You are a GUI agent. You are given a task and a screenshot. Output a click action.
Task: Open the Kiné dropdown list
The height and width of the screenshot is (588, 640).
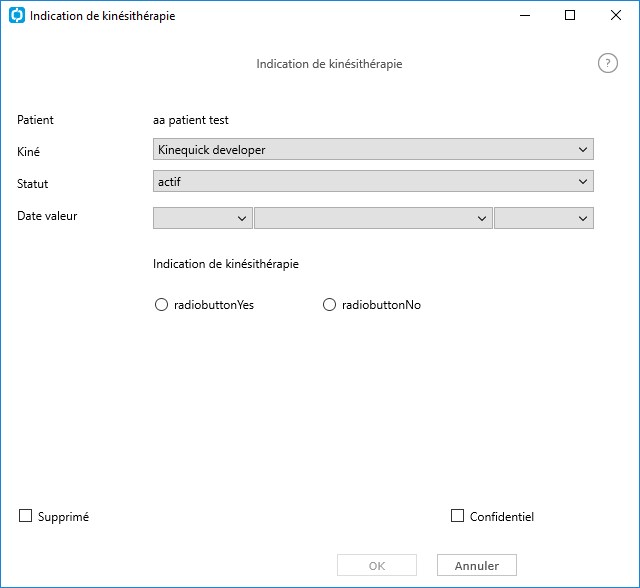tap(373, 149)
